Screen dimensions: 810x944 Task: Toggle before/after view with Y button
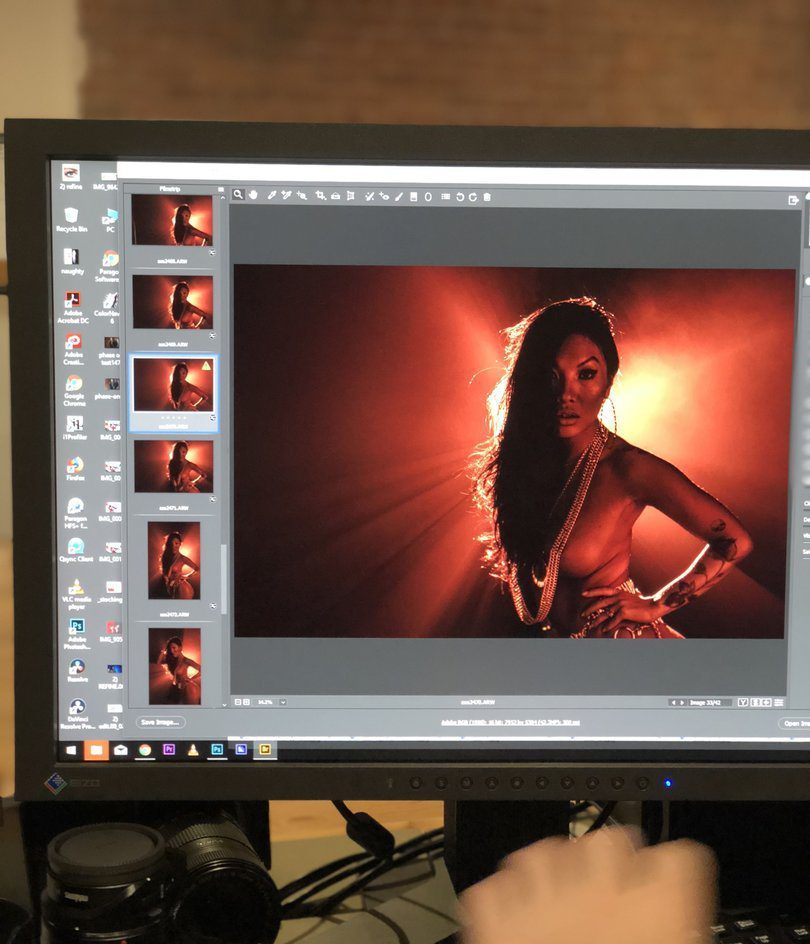[x=743, y=702]
